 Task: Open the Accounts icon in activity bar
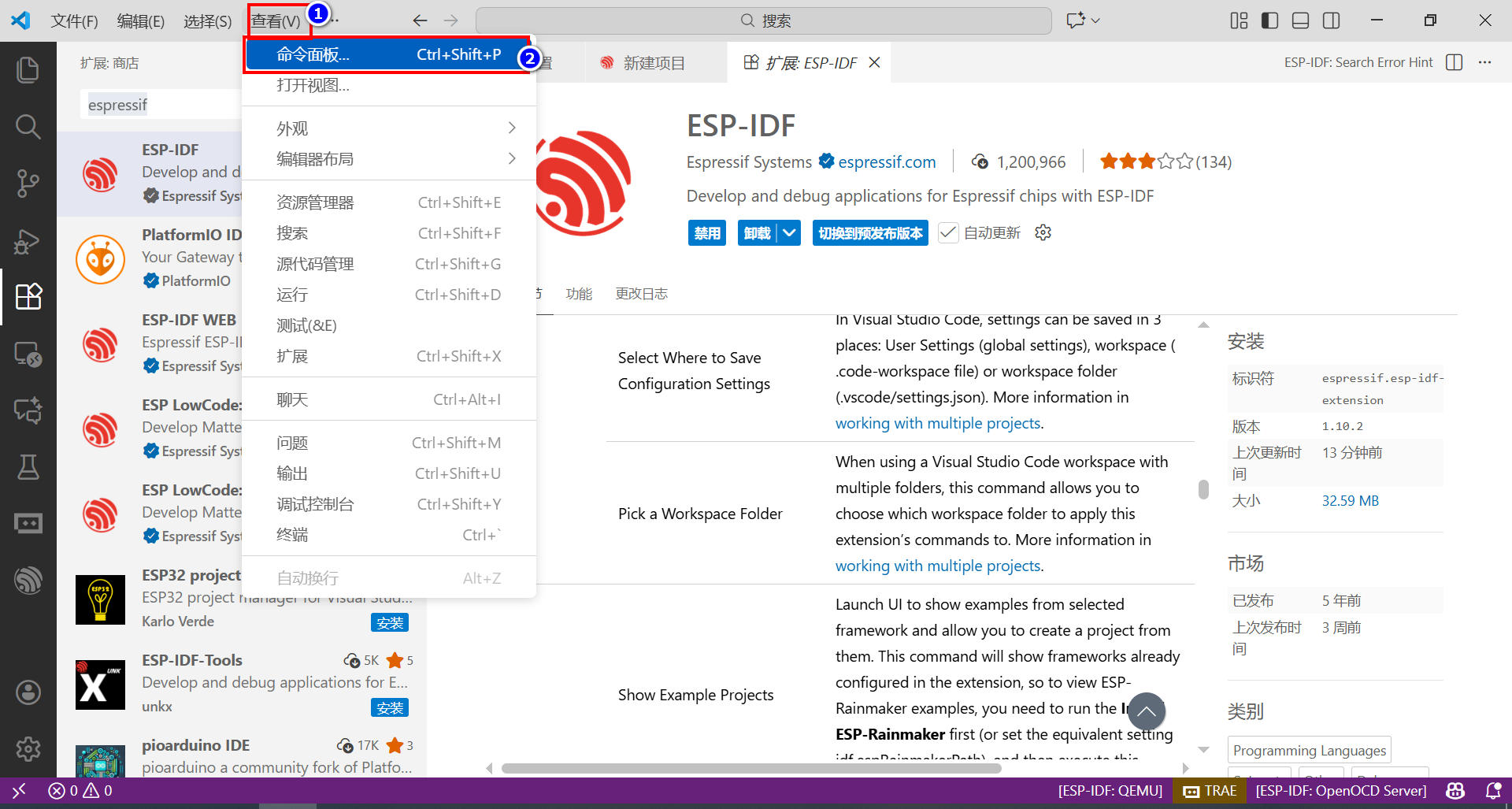(x=28, y=692)
